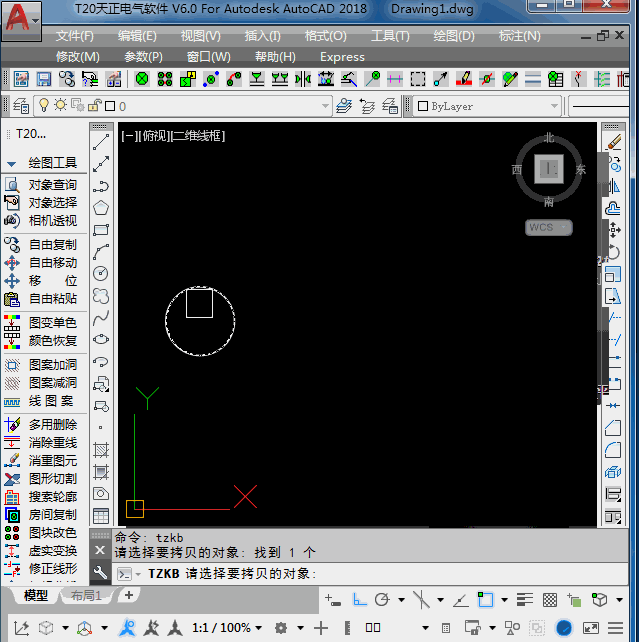Toggle layer freeze sun icon
The width and height of the screenshot is (639, 642).
tap(60, 105)
